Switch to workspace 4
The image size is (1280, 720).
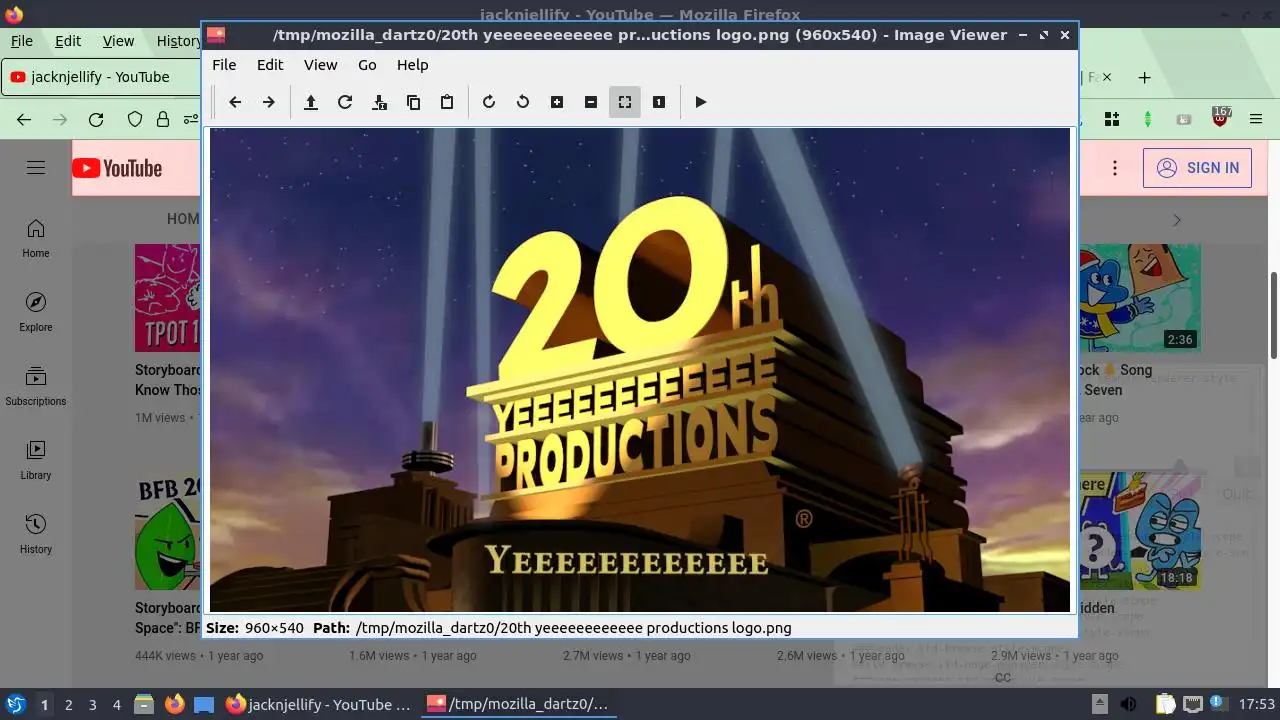pyautogui.click(x=117, y=705)
